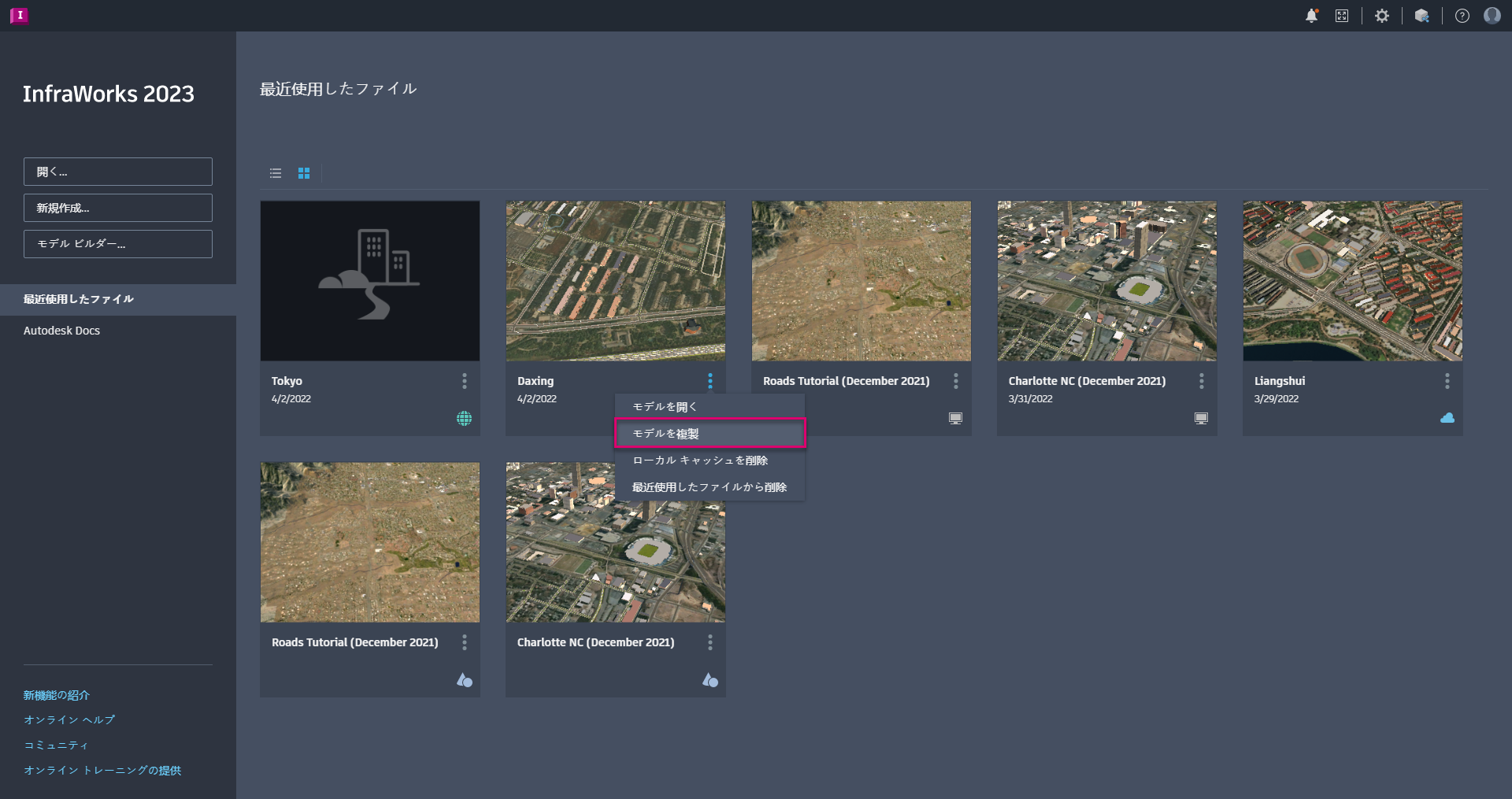Click the first-row Roads Tutorial (December 2021) title
This screenshot has height=799, width=1512.
(x=847, y=381)
